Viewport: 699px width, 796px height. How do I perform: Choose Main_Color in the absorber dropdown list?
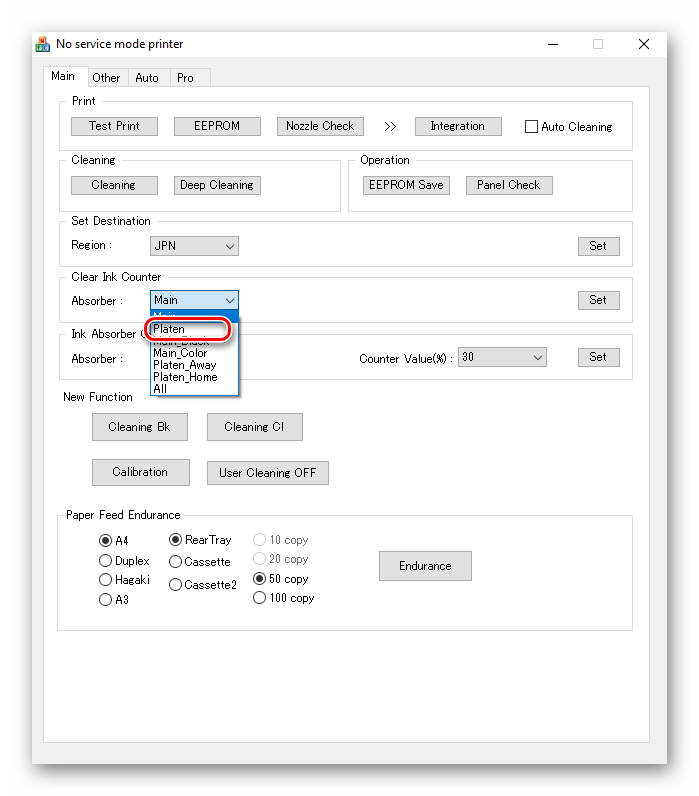pyautogui.click(x=180, y=353)
